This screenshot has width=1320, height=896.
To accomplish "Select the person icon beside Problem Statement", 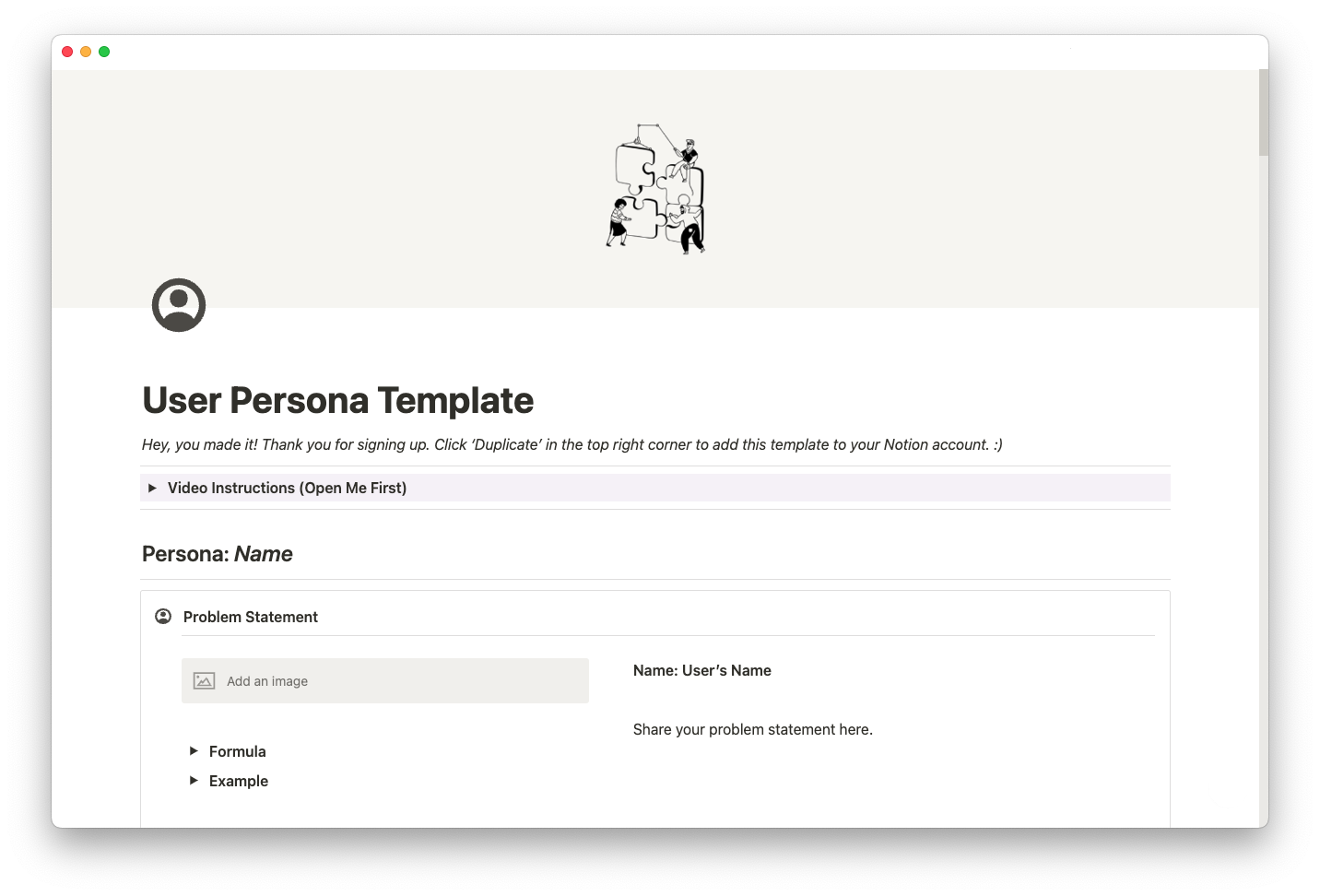I will [x=162, y=615].
